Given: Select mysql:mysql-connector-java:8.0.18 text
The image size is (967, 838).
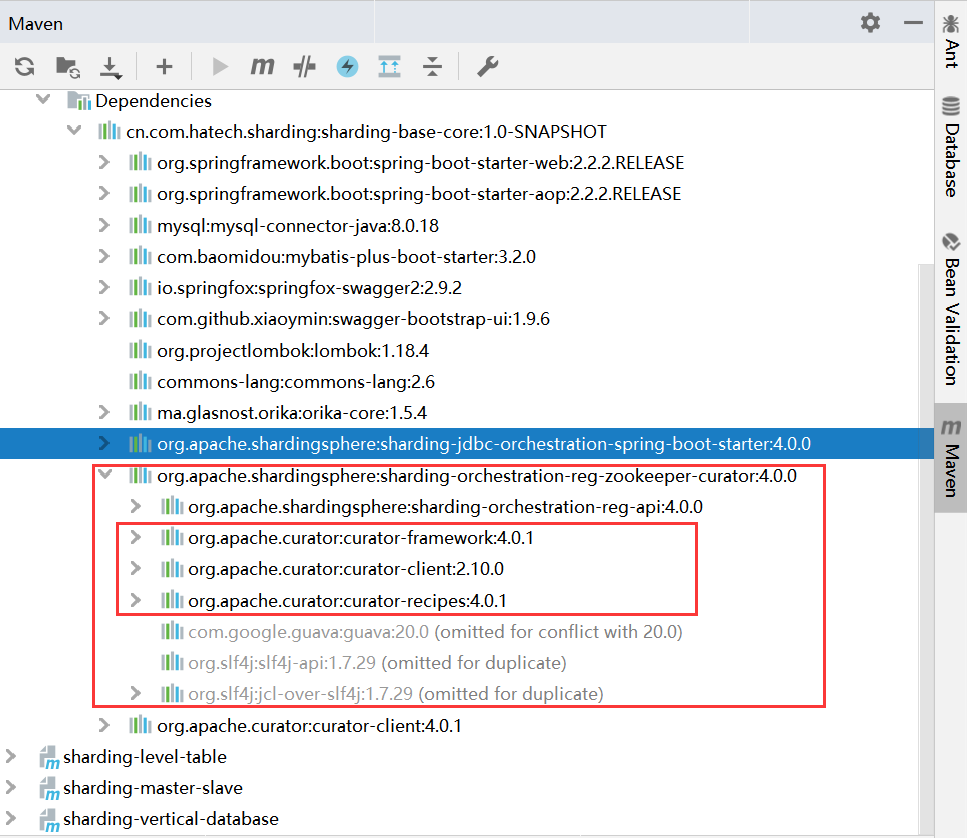Looking at the screenshot, I should click(x=298, y=226).
